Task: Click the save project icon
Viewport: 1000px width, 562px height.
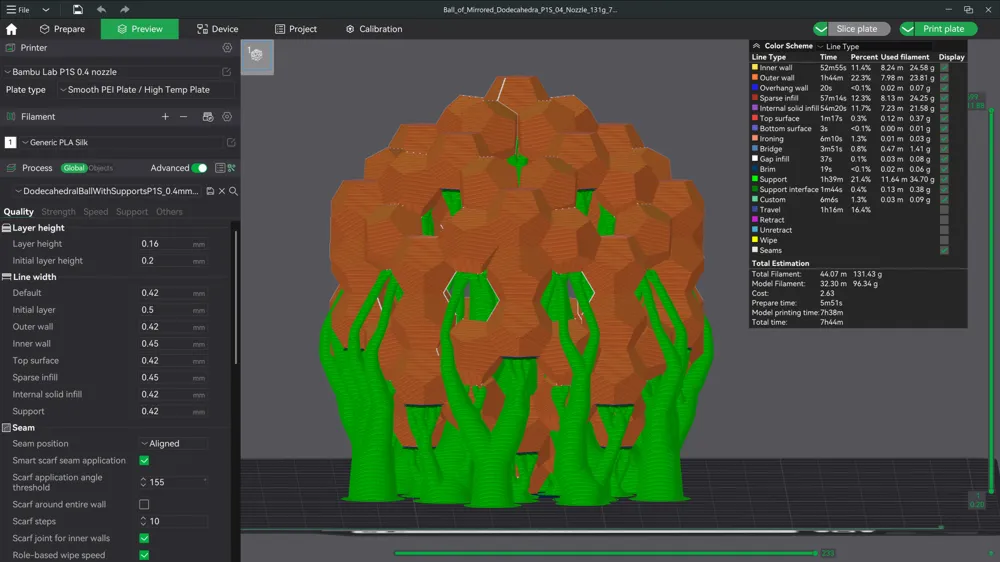Action: pos(77,10)
